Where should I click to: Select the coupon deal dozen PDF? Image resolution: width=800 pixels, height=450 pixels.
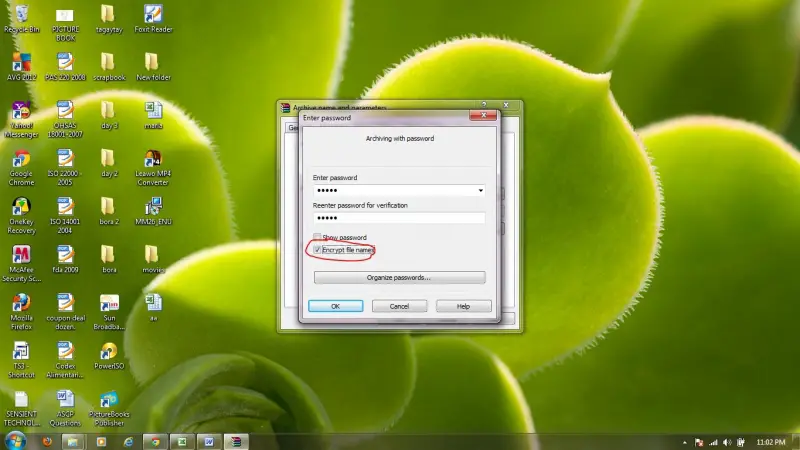click(65, 311)
